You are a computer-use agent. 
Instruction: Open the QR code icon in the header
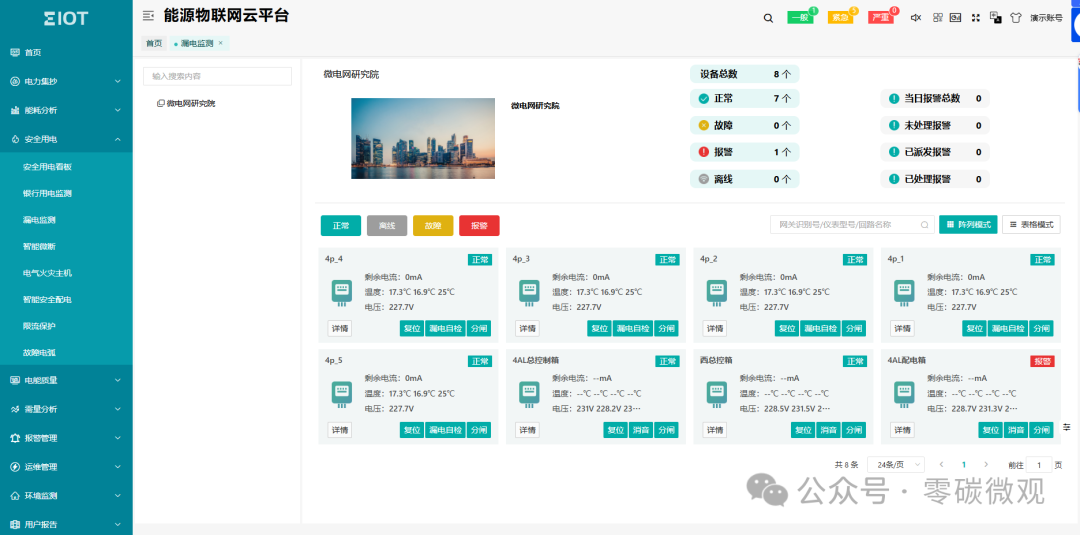coord(937,18)
